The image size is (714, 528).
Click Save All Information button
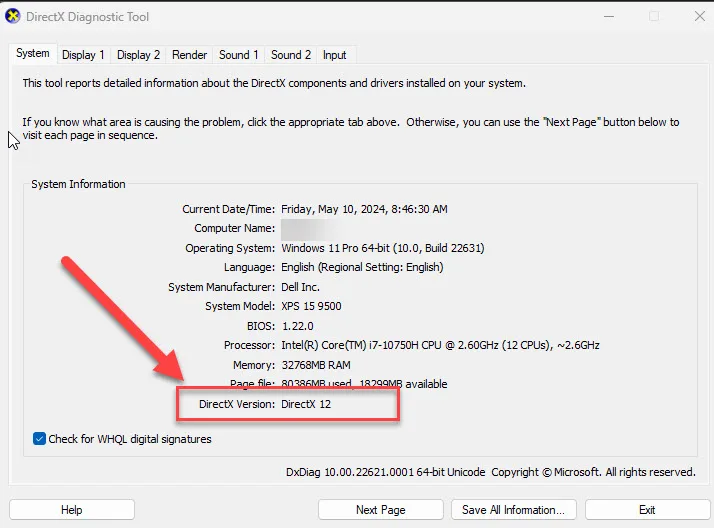coord(514,510)
